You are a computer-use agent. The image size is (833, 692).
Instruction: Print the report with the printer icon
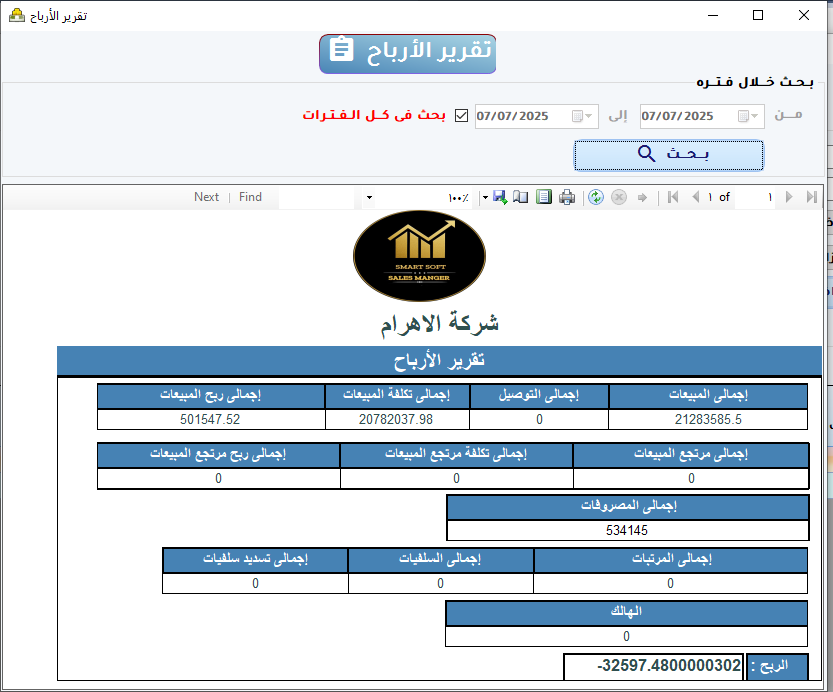(567, 197)
